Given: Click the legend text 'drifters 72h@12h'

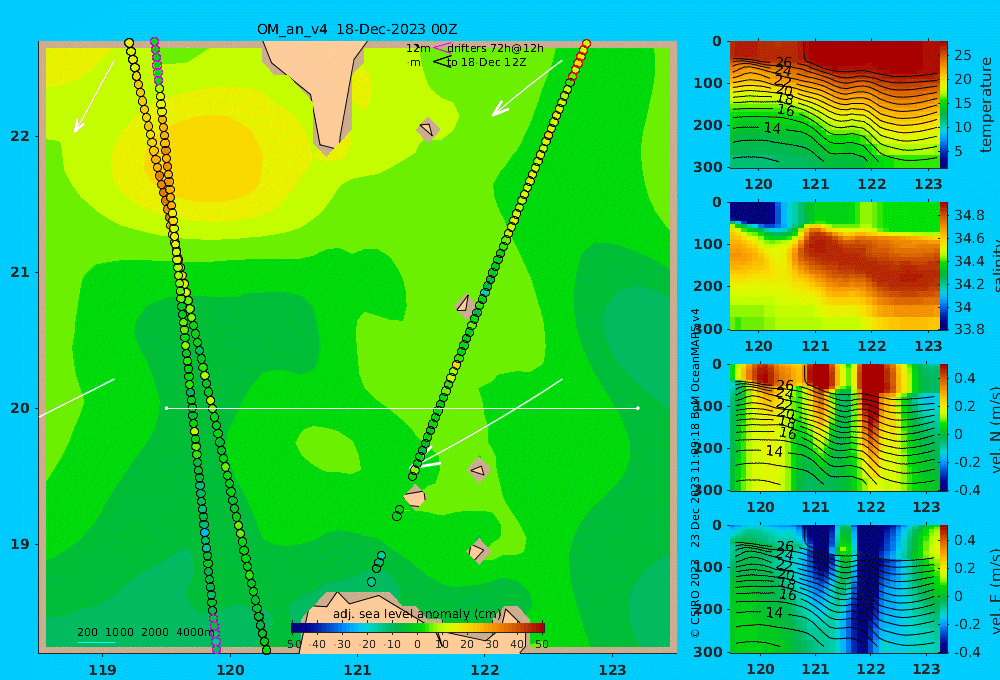Looking at the screenshot, I should pyautogui.click(x=496, y=48).
